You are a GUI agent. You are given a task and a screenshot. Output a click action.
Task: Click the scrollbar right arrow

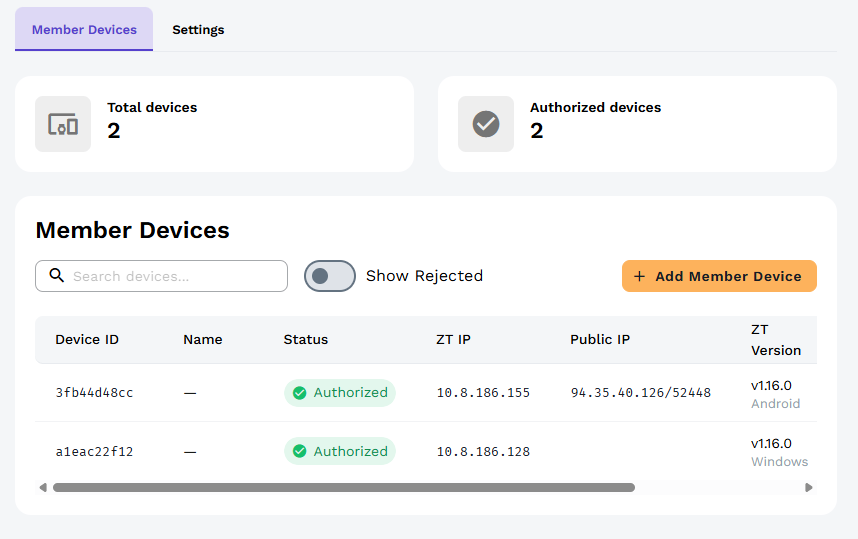(x=809, y=488)
